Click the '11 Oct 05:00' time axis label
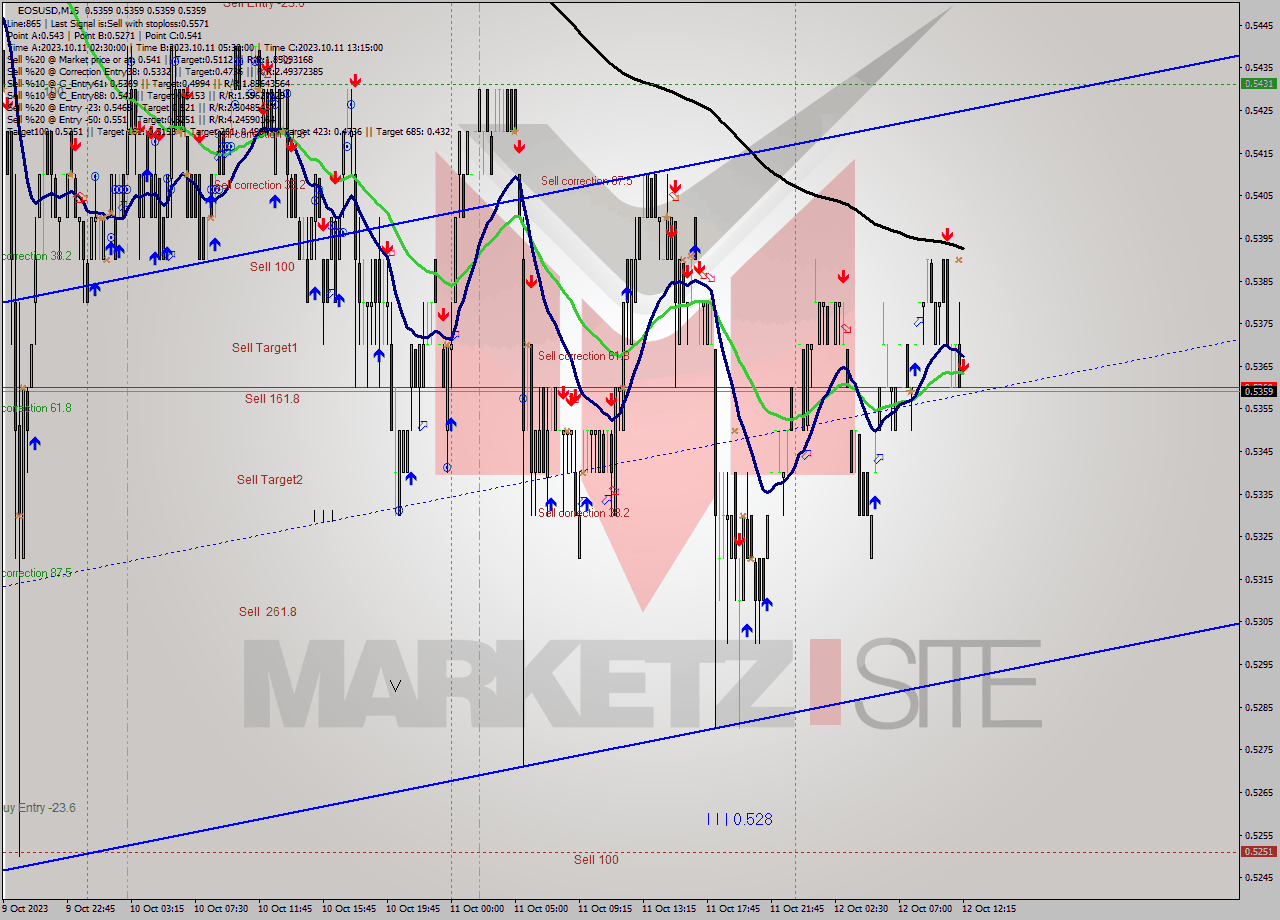This screenshot has width=1280, height=920. coord(540,909)
